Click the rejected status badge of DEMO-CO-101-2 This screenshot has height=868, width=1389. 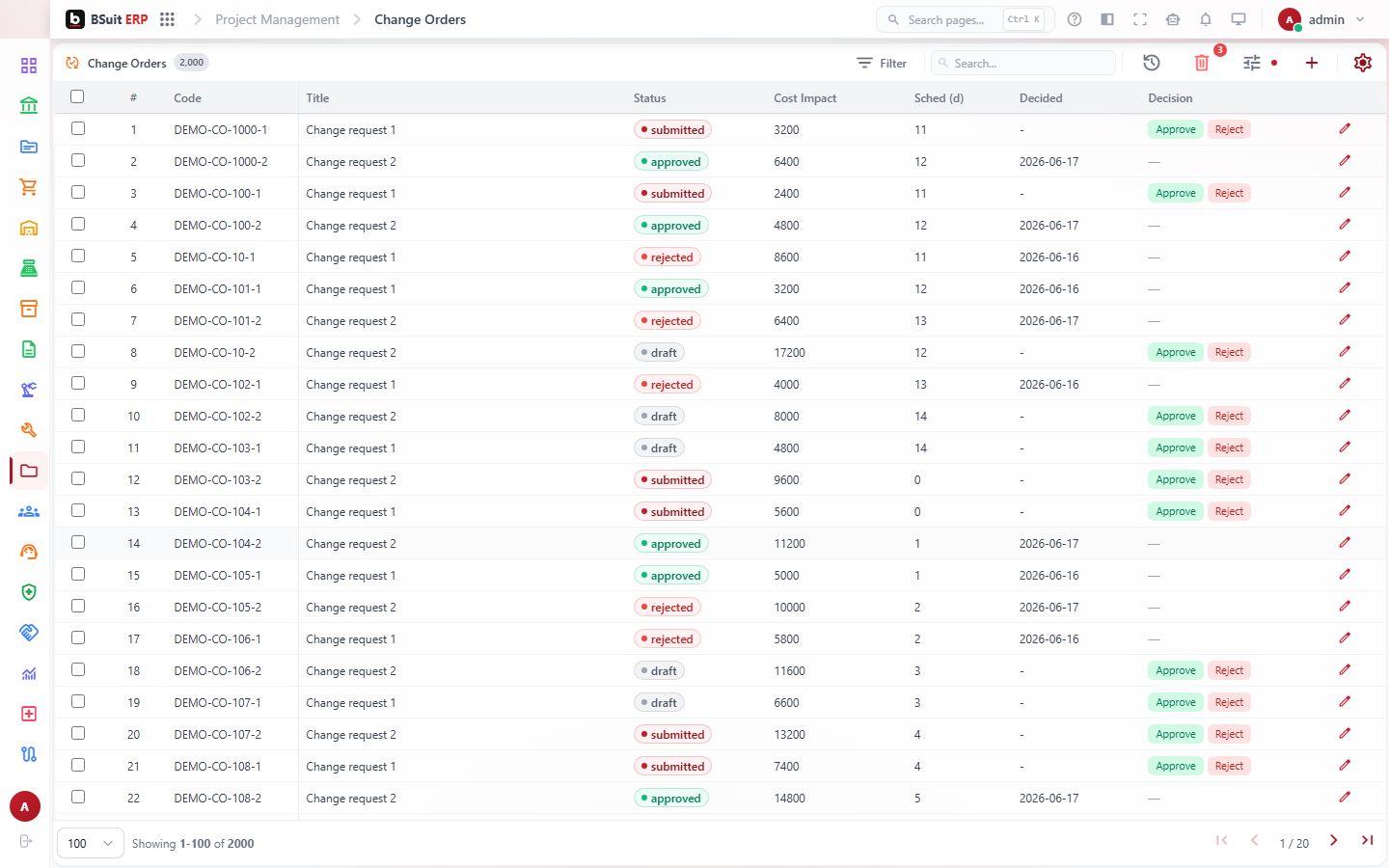[x=667, y=320]
